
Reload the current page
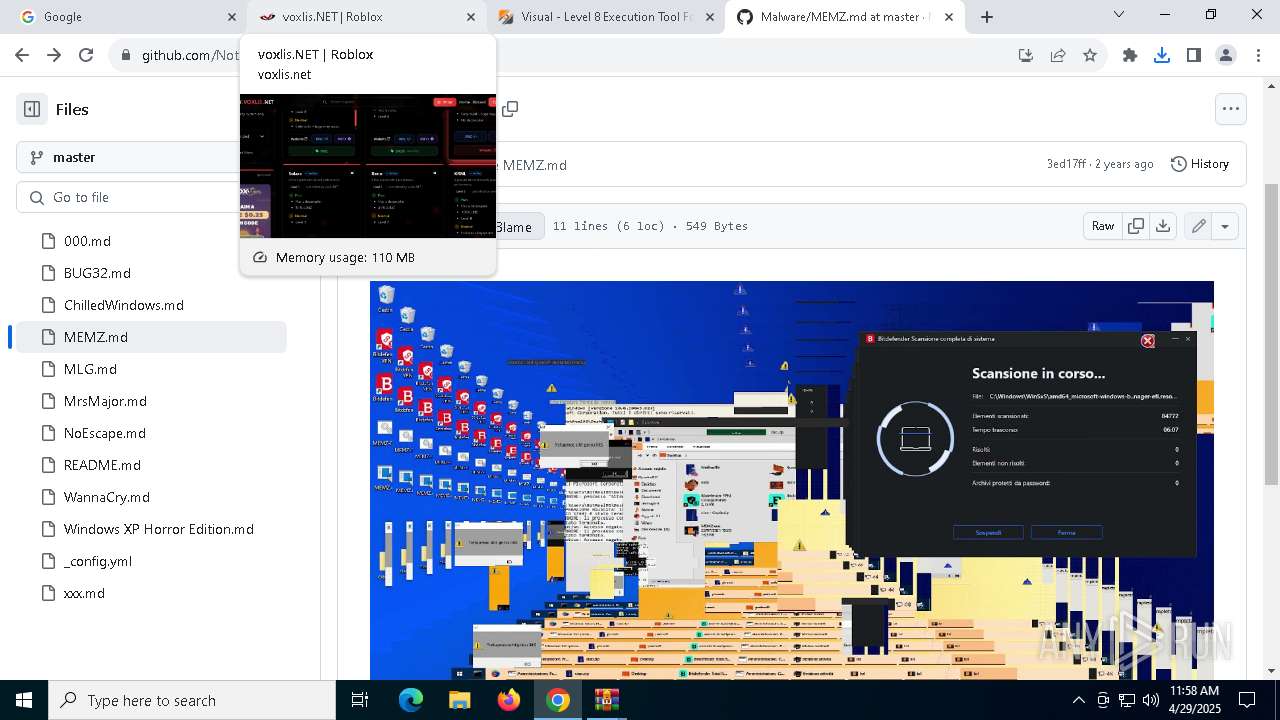tap(86, 55)
